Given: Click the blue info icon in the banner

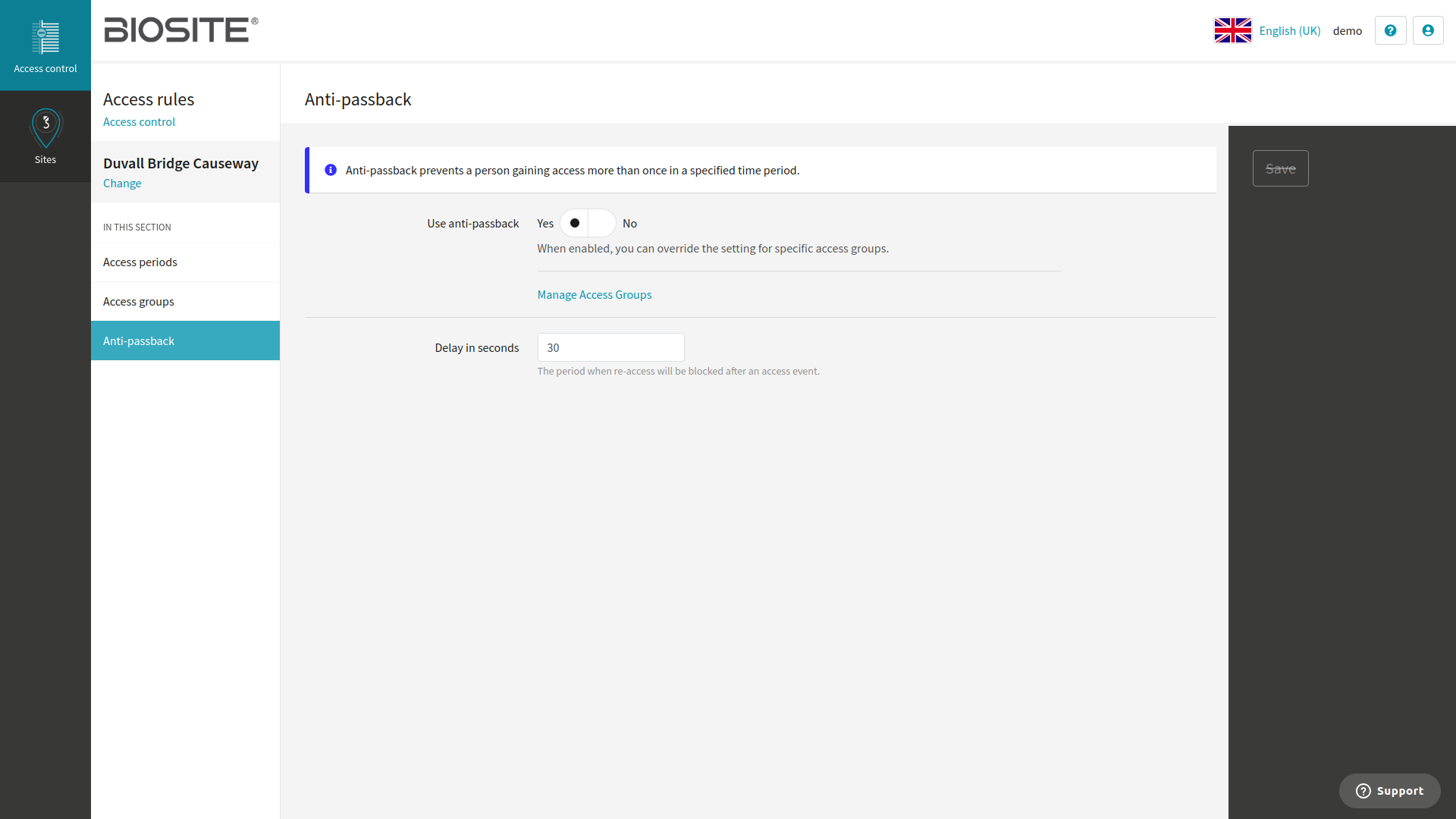Looking at the screenshot, I should [331, 170].
